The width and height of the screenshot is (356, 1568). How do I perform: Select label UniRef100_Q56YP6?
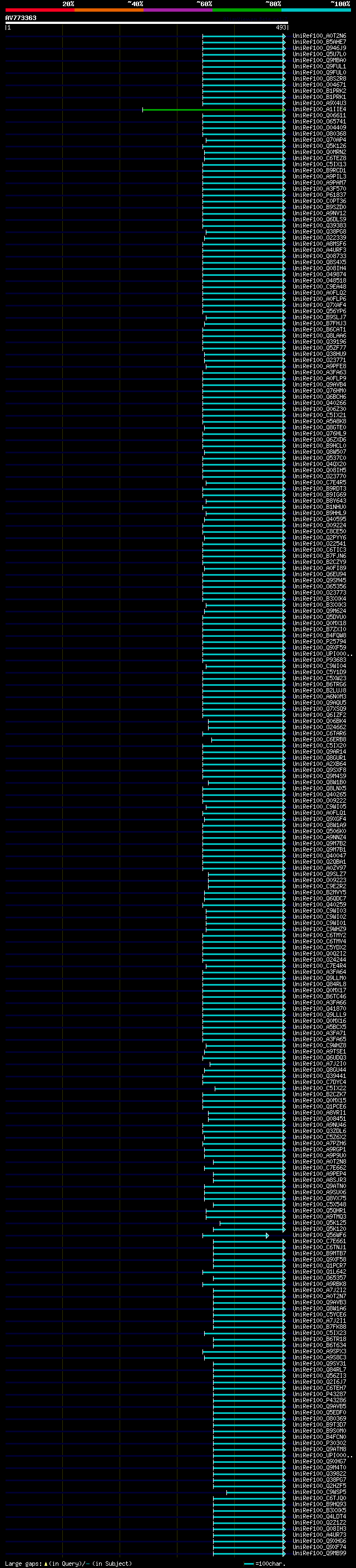tap(319, 311)
